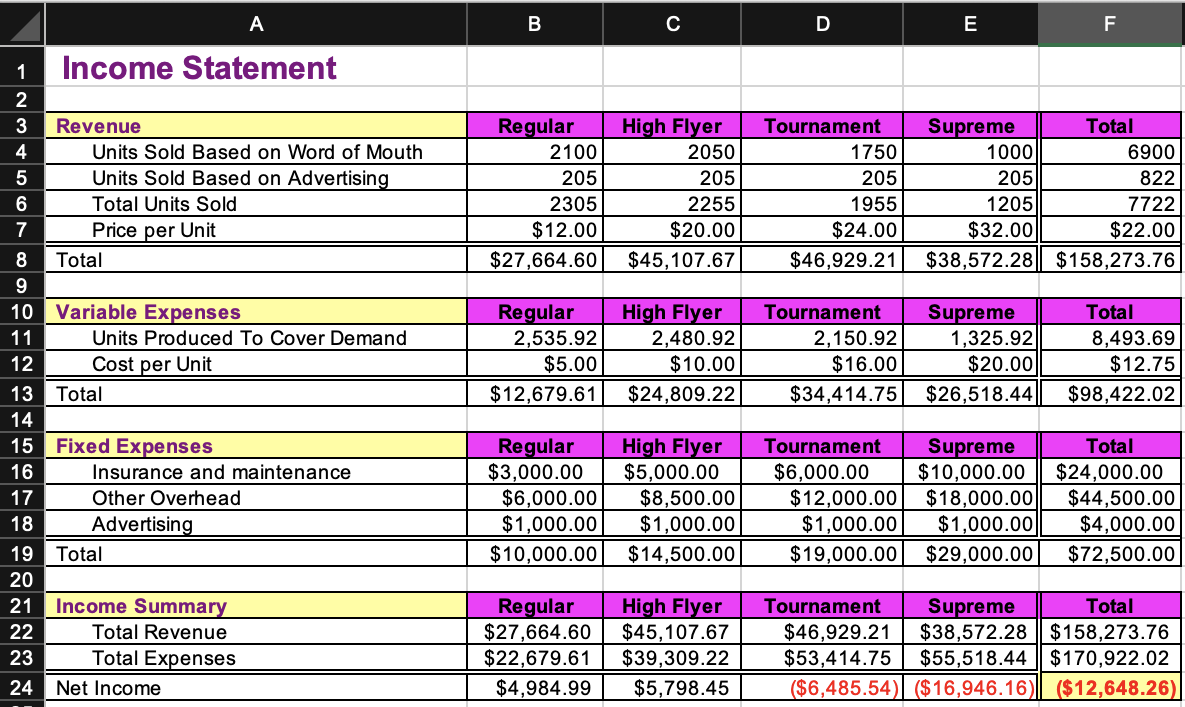Select the 'Cost per Unit' label
The image size is (1185, 707).
tap(256, 364)
